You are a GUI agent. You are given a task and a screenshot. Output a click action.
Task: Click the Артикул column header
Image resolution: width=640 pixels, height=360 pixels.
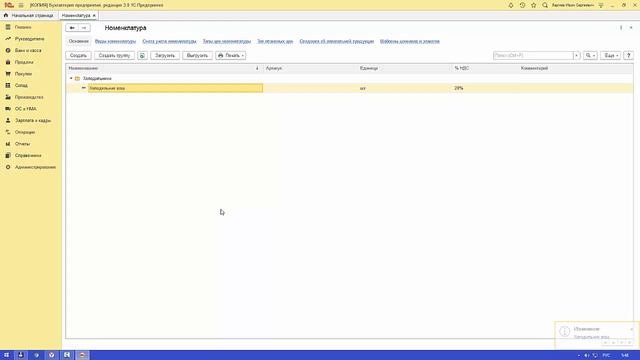point(310,68)
